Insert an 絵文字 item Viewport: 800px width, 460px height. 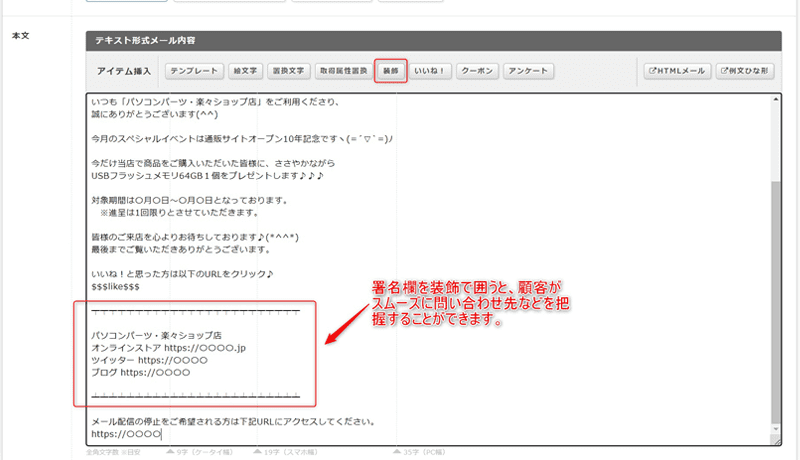point(245,71)
